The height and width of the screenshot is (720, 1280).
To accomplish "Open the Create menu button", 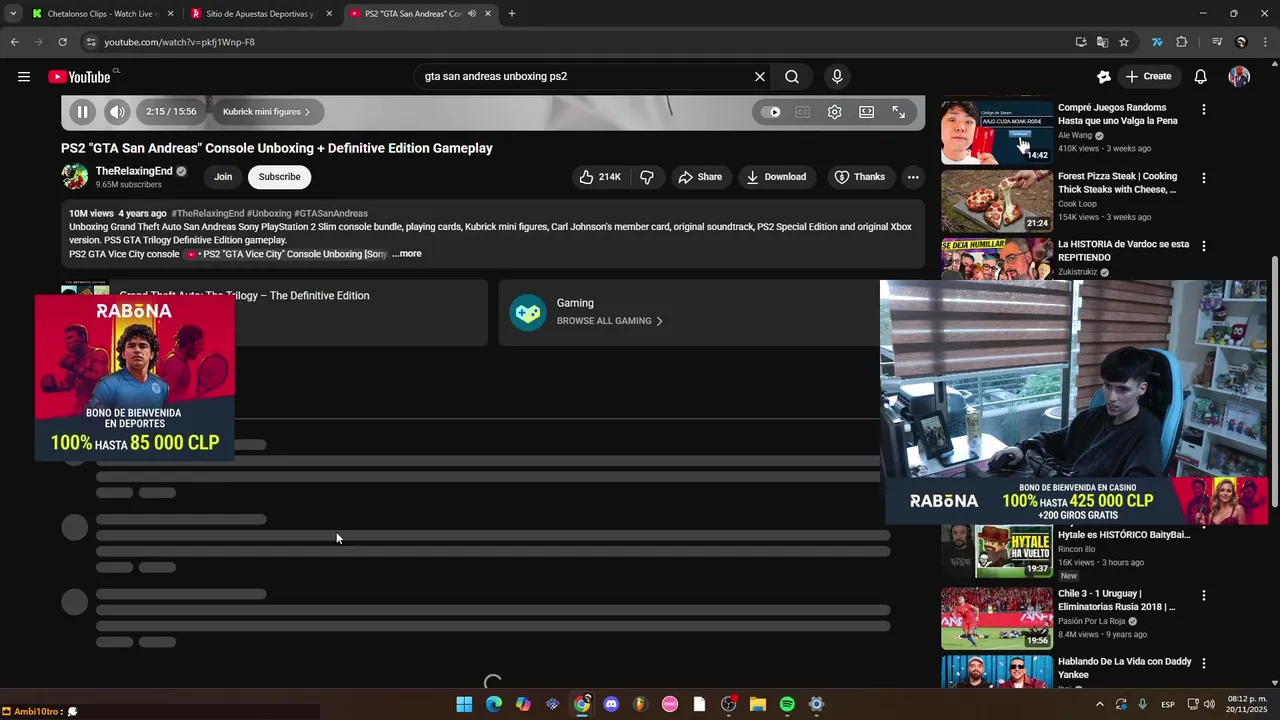I will [x=1147, y=76].
